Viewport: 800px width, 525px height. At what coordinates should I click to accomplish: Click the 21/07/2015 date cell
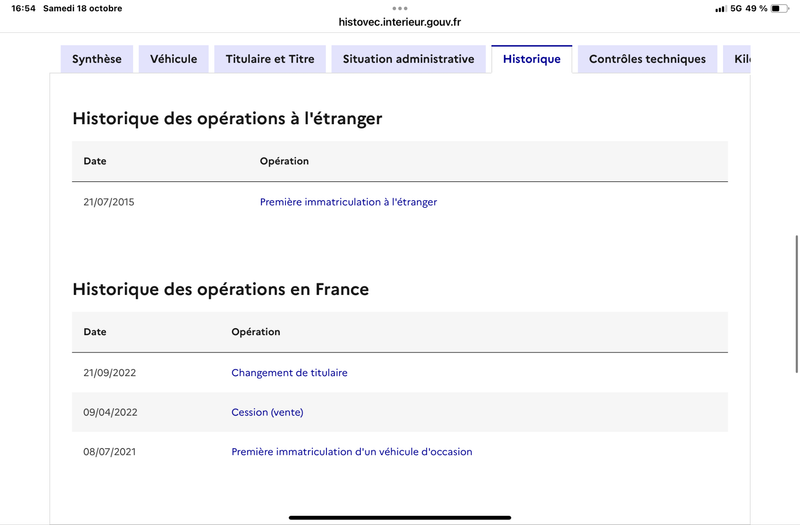[x=108, y=202]
